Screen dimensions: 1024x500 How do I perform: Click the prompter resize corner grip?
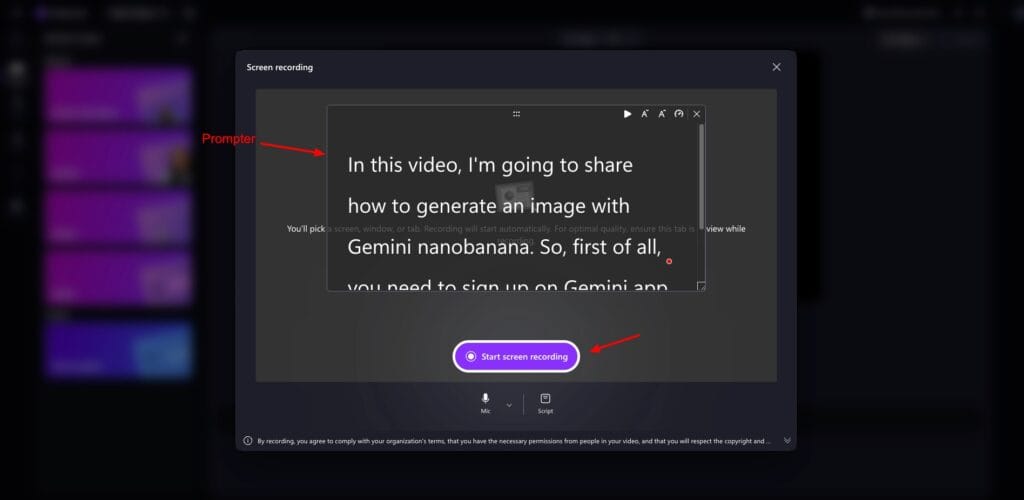[x=700, y=286]
